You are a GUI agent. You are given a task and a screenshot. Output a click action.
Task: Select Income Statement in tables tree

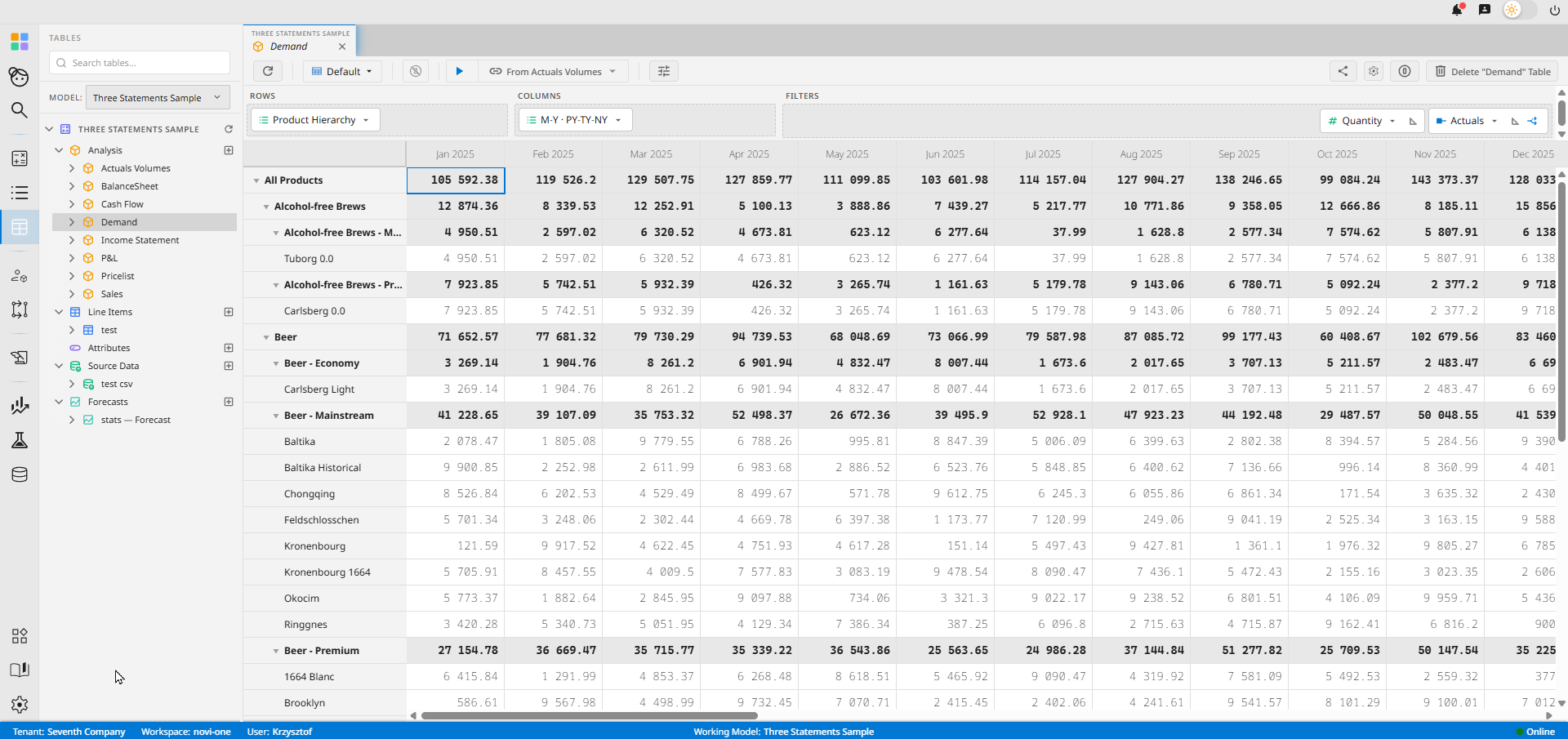pyautogui.click(x=140, y=240)
